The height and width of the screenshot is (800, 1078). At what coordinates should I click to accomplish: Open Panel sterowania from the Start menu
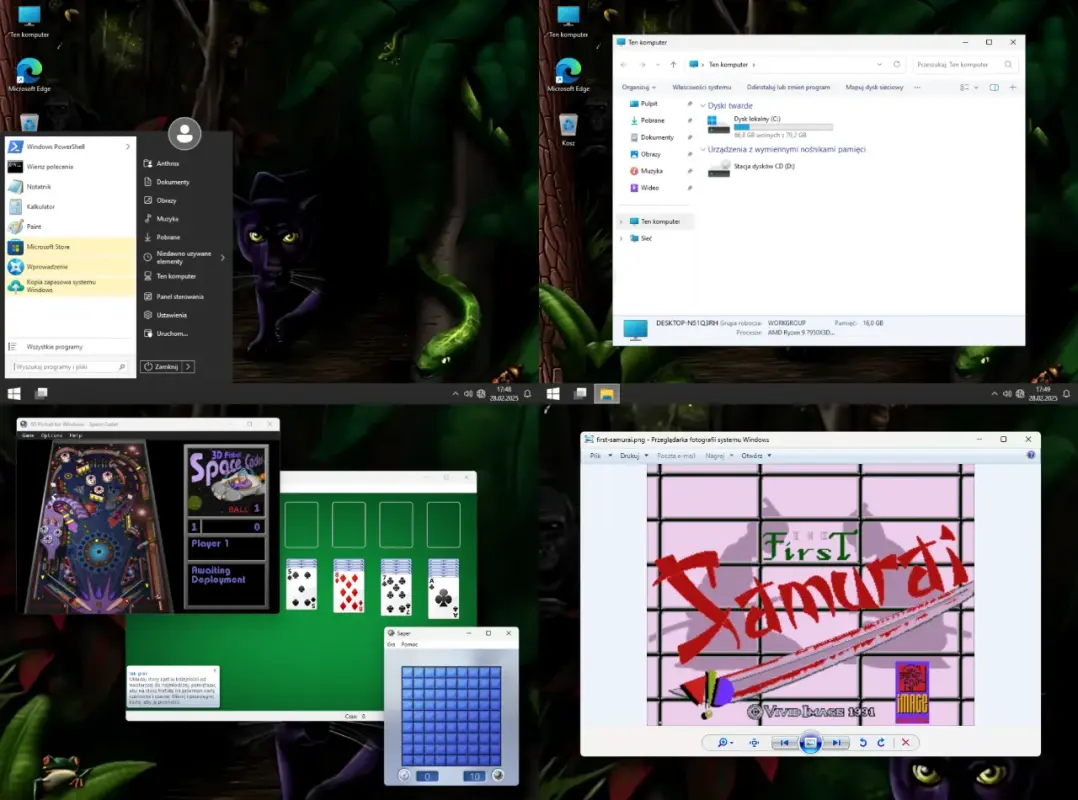click(x=180, y=296)
